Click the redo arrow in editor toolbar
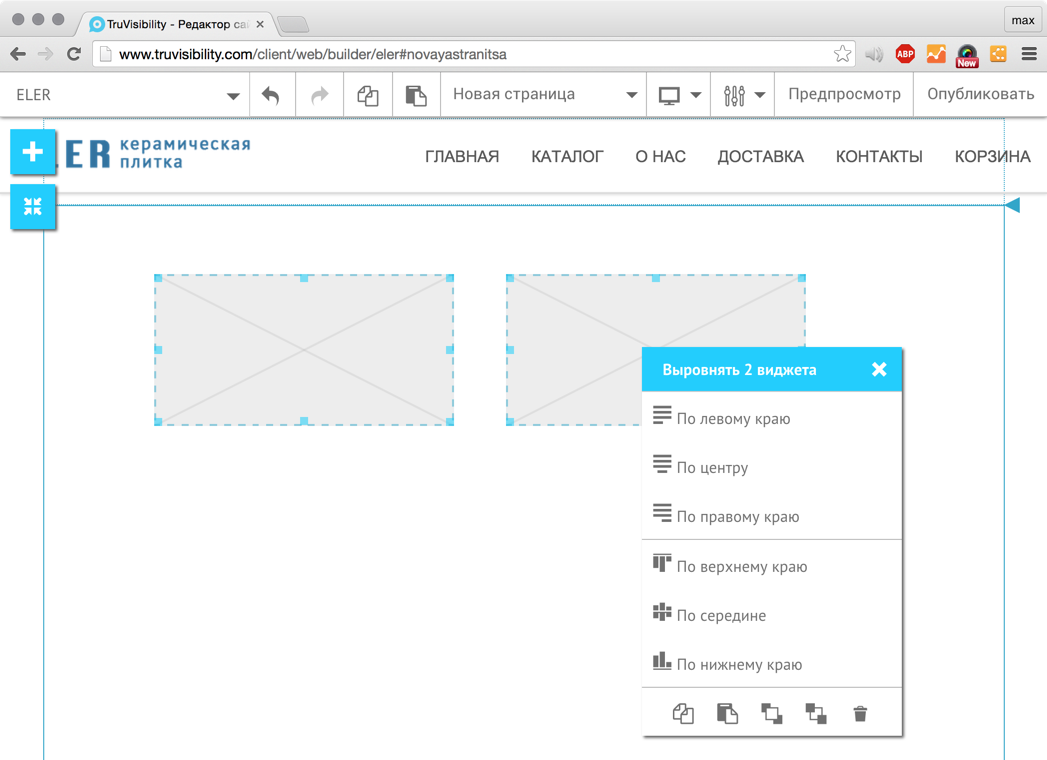 (x=320, y=96)
